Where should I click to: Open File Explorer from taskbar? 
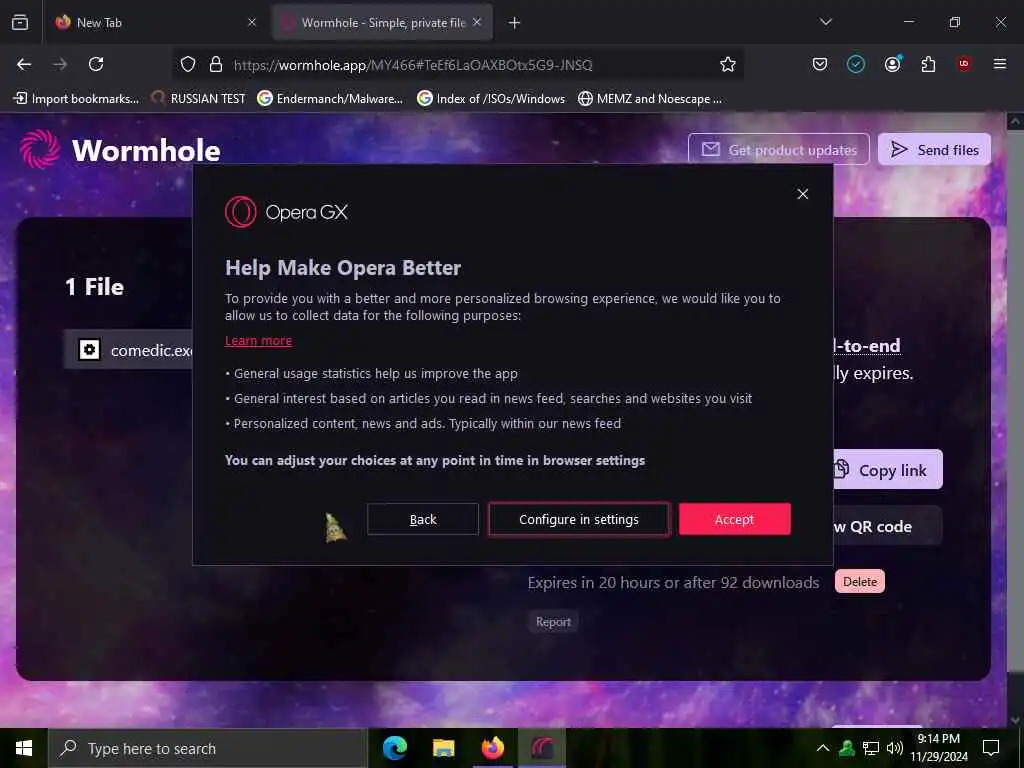tap(443, 748)
